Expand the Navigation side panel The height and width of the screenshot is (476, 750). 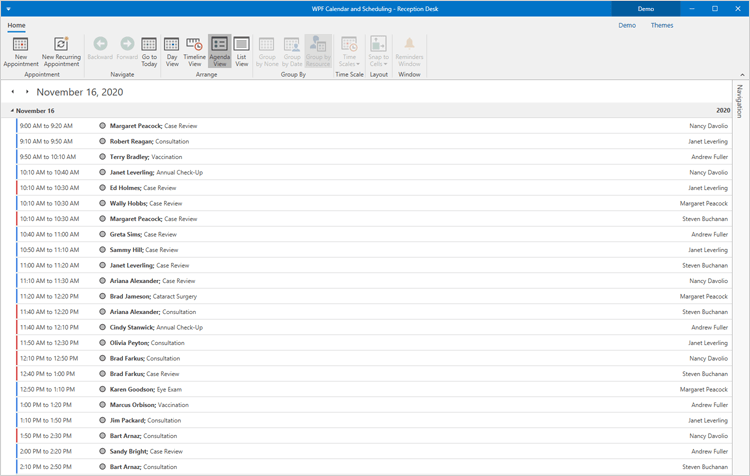[739, 101]
